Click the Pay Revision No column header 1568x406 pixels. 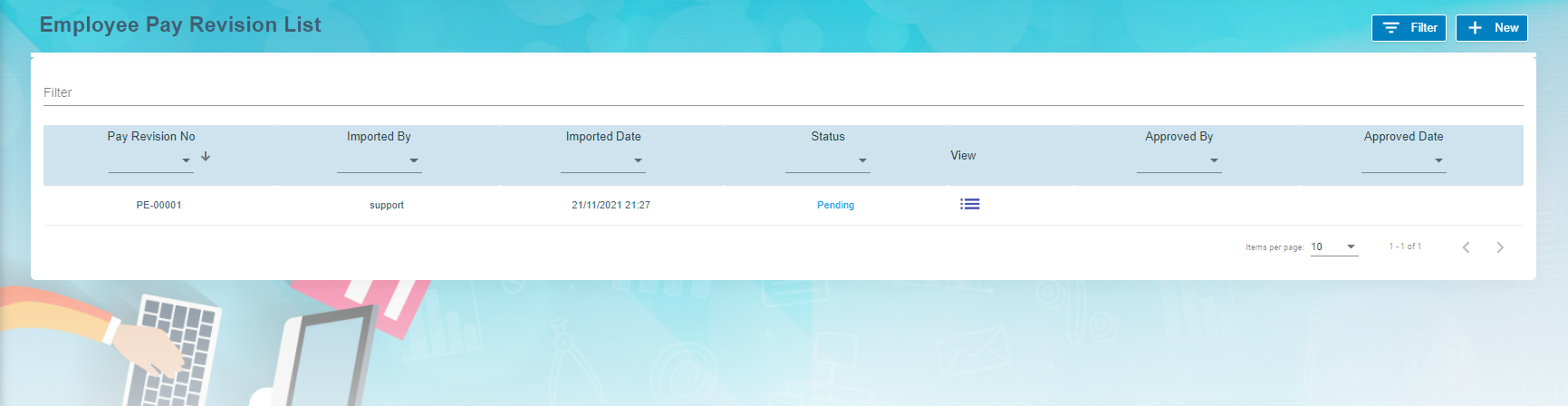coord(151,137)
